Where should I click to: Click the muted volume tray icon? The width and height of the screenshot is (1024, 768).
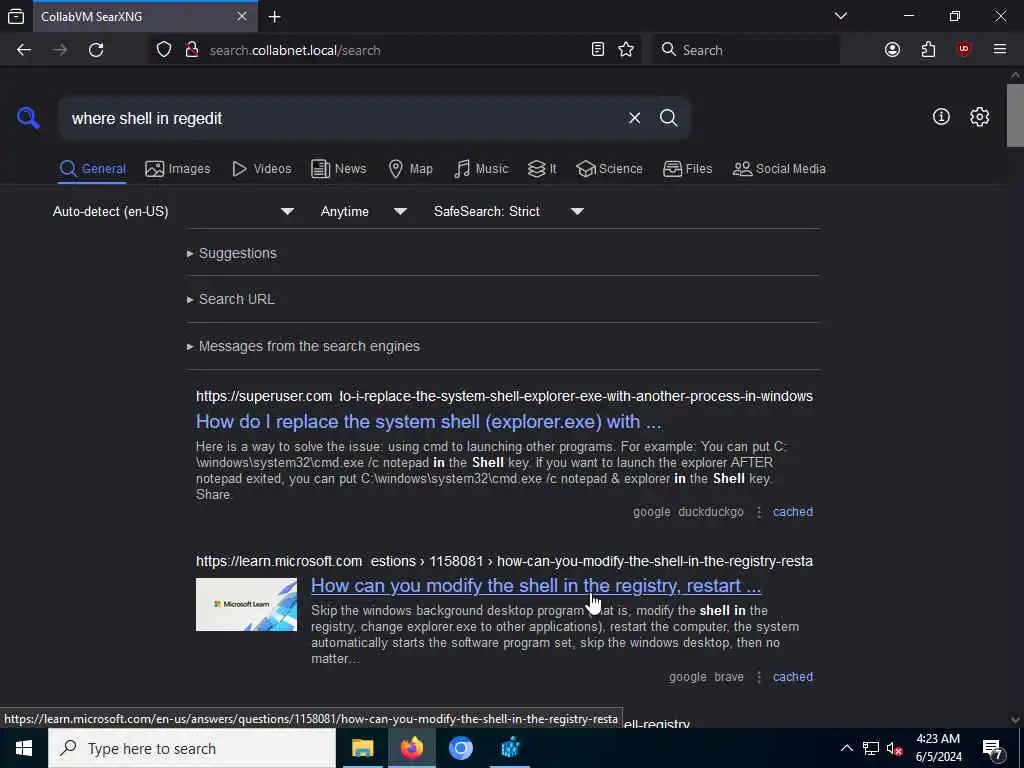(895, 748)
